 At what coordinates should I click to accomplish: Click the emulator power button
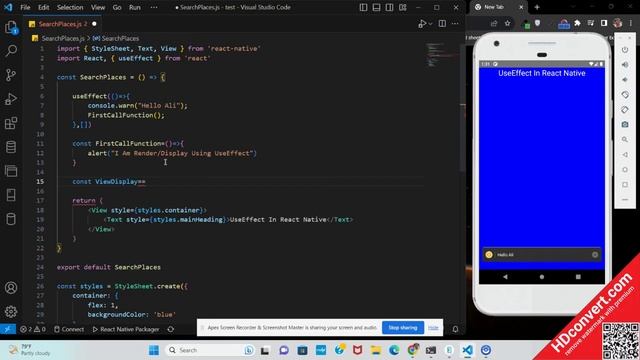tap(625, 50)
